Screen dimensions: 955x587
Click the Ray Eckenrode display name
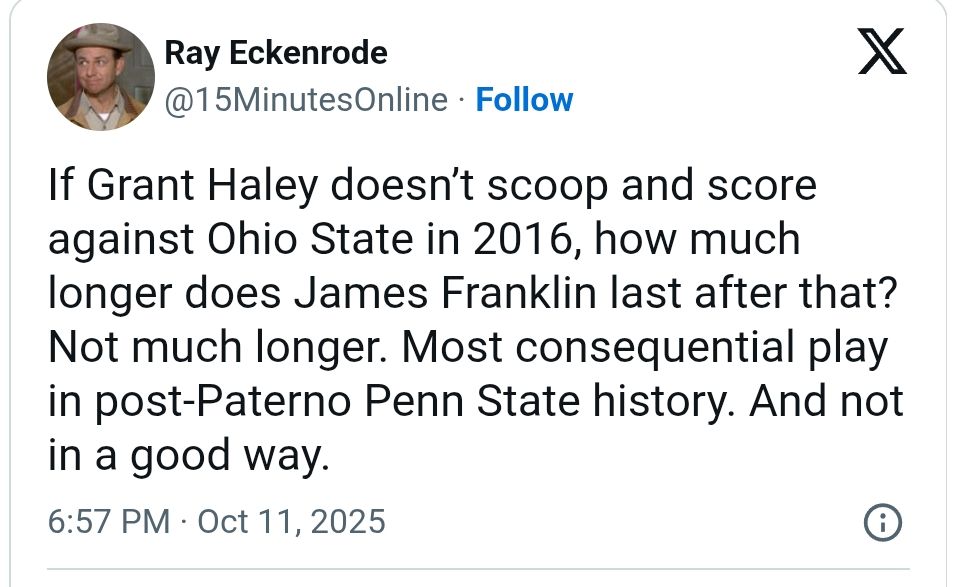pyautogui.click(x=276, y=53)
